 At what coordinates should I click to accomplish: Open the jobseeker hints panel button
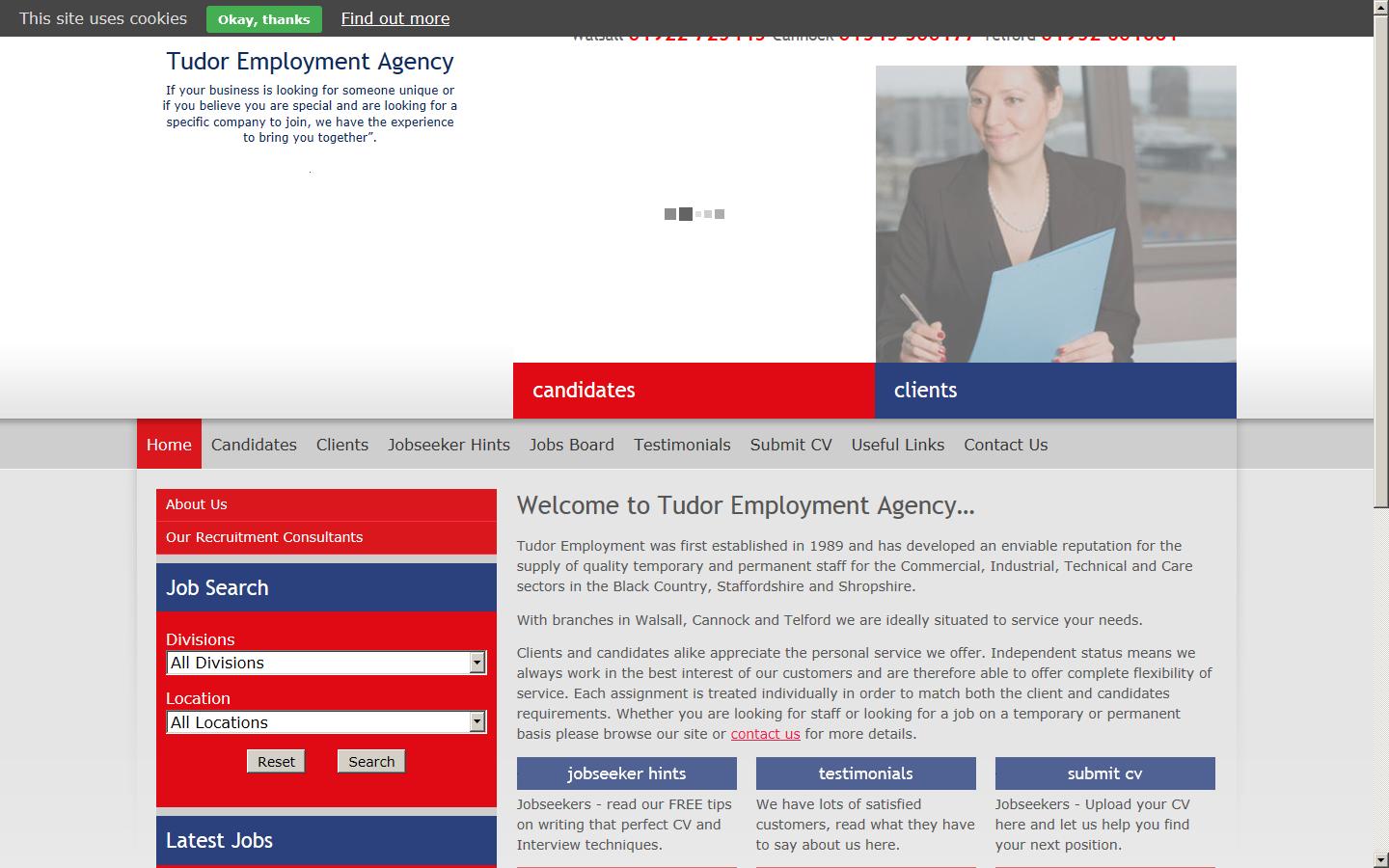click(x=626, y=773)
